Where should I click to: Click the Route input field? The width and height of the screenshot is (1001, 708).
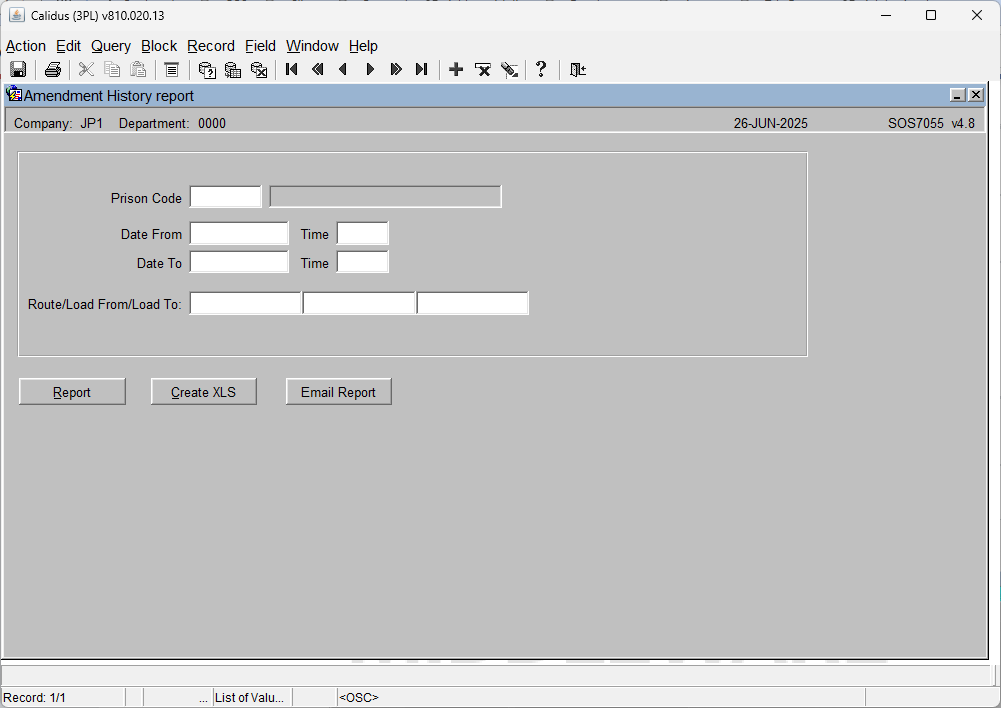246,303
